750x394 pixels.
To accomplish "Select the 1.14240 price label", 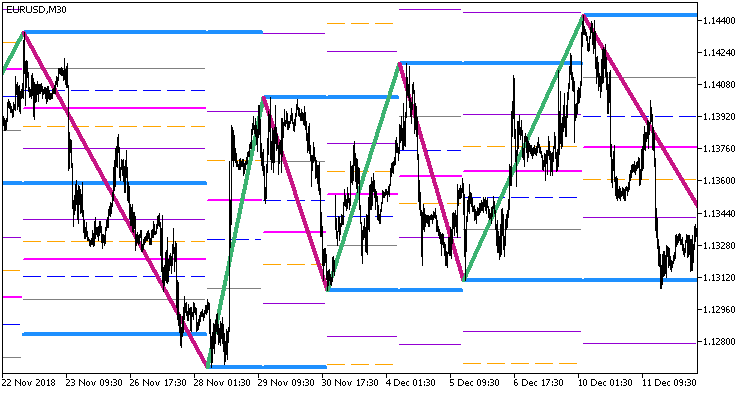I will (x=719, y=53).
